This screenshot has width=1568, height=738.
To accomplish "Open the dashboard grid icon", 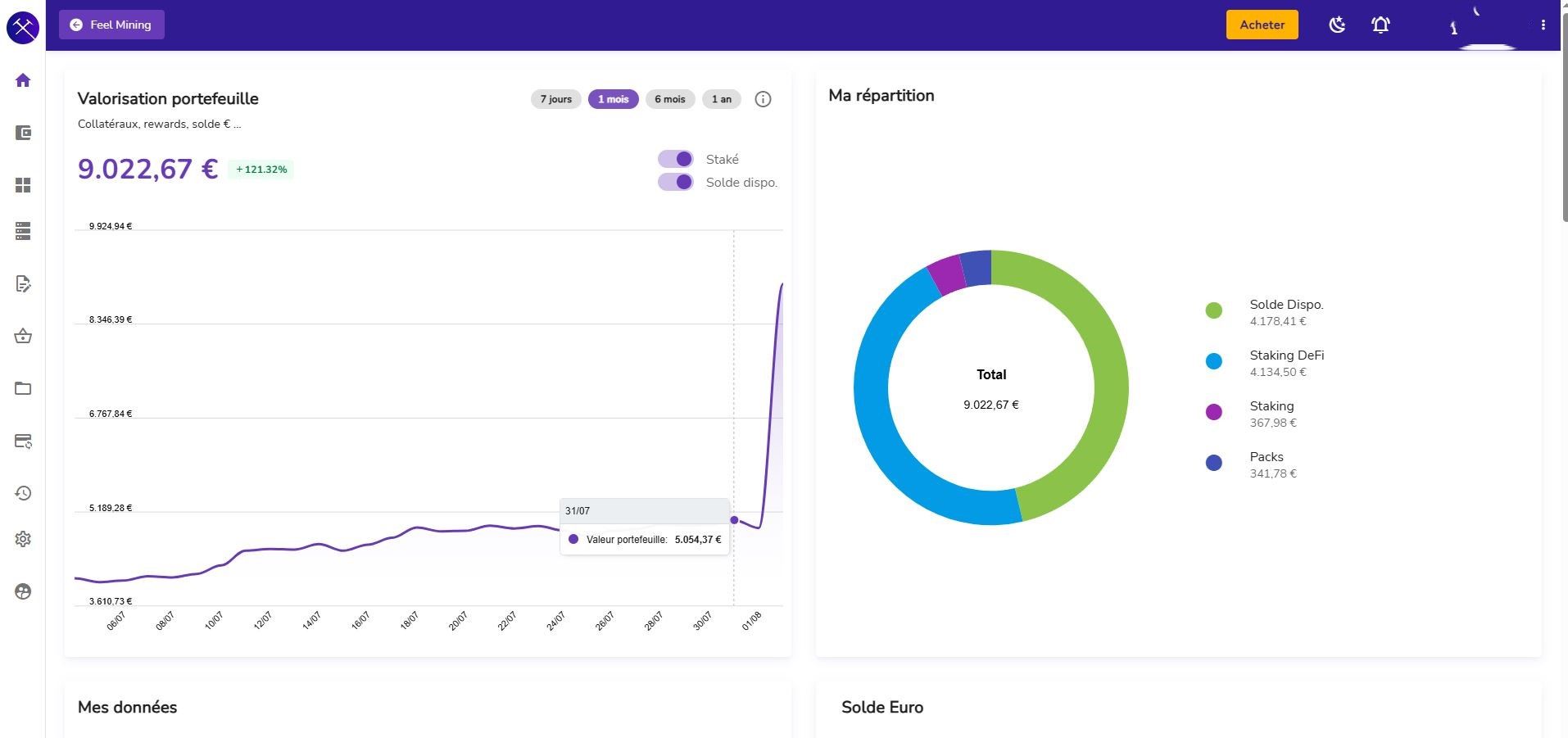I will coord(23,185).
